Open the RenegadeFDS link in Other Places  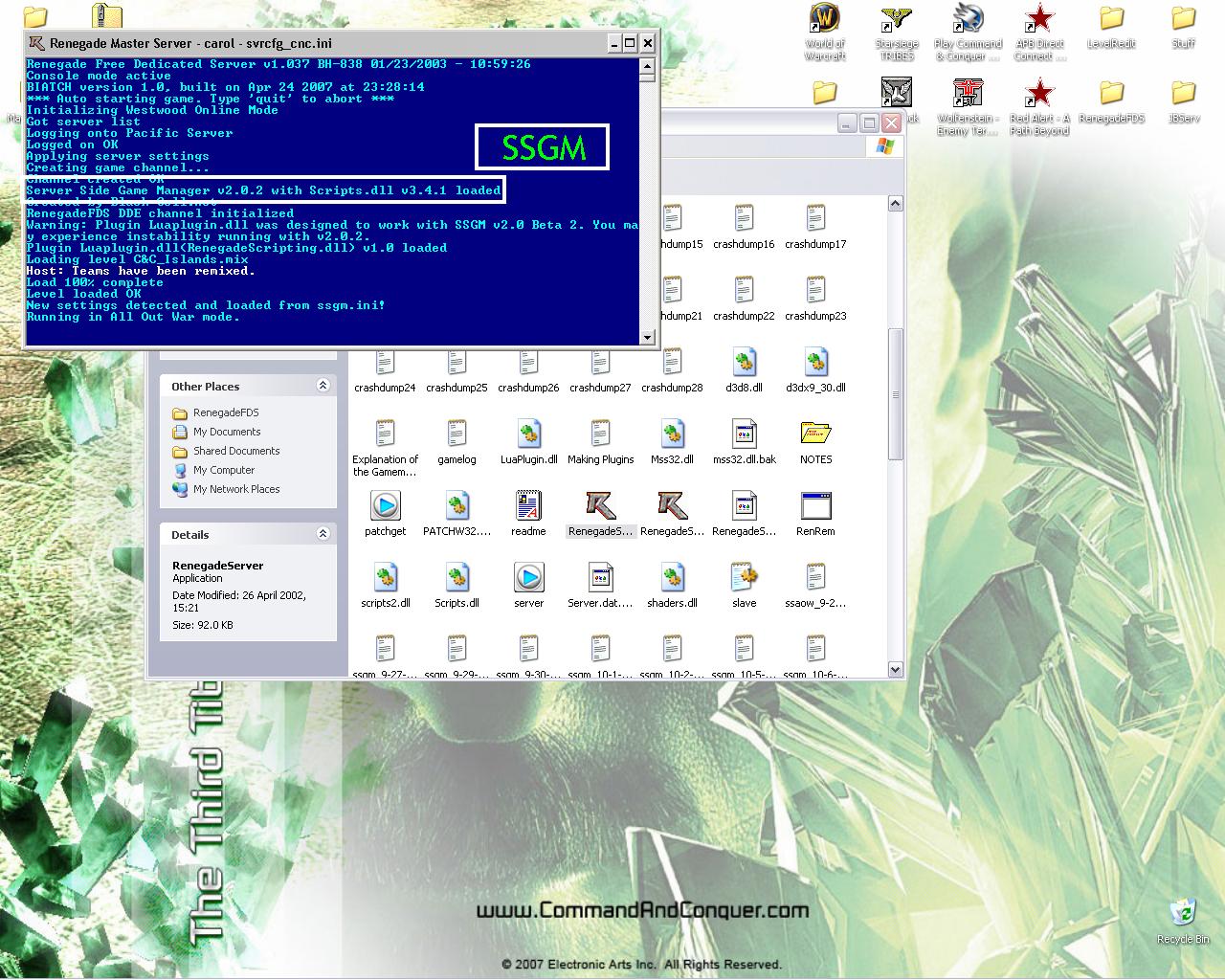tap(226, 412)
